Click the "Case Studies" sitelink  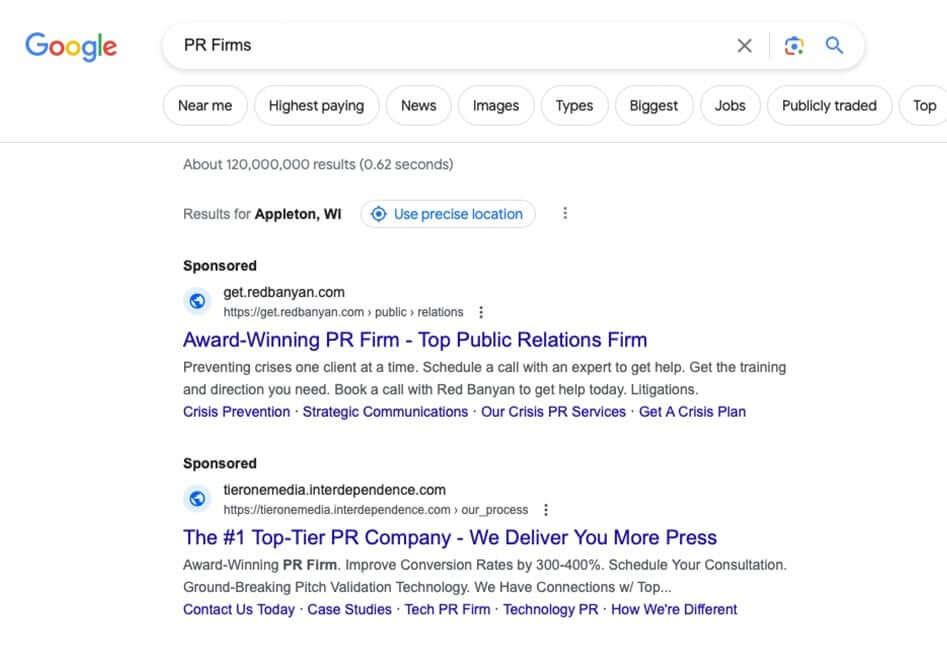[349, 610]
